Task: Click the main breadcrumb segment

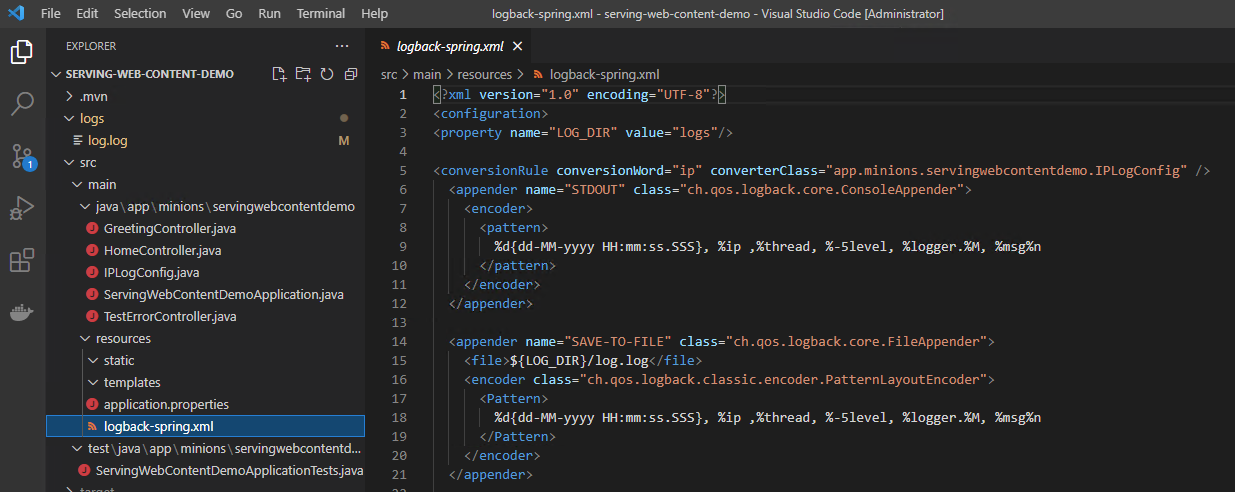Action: coord(427,74)
